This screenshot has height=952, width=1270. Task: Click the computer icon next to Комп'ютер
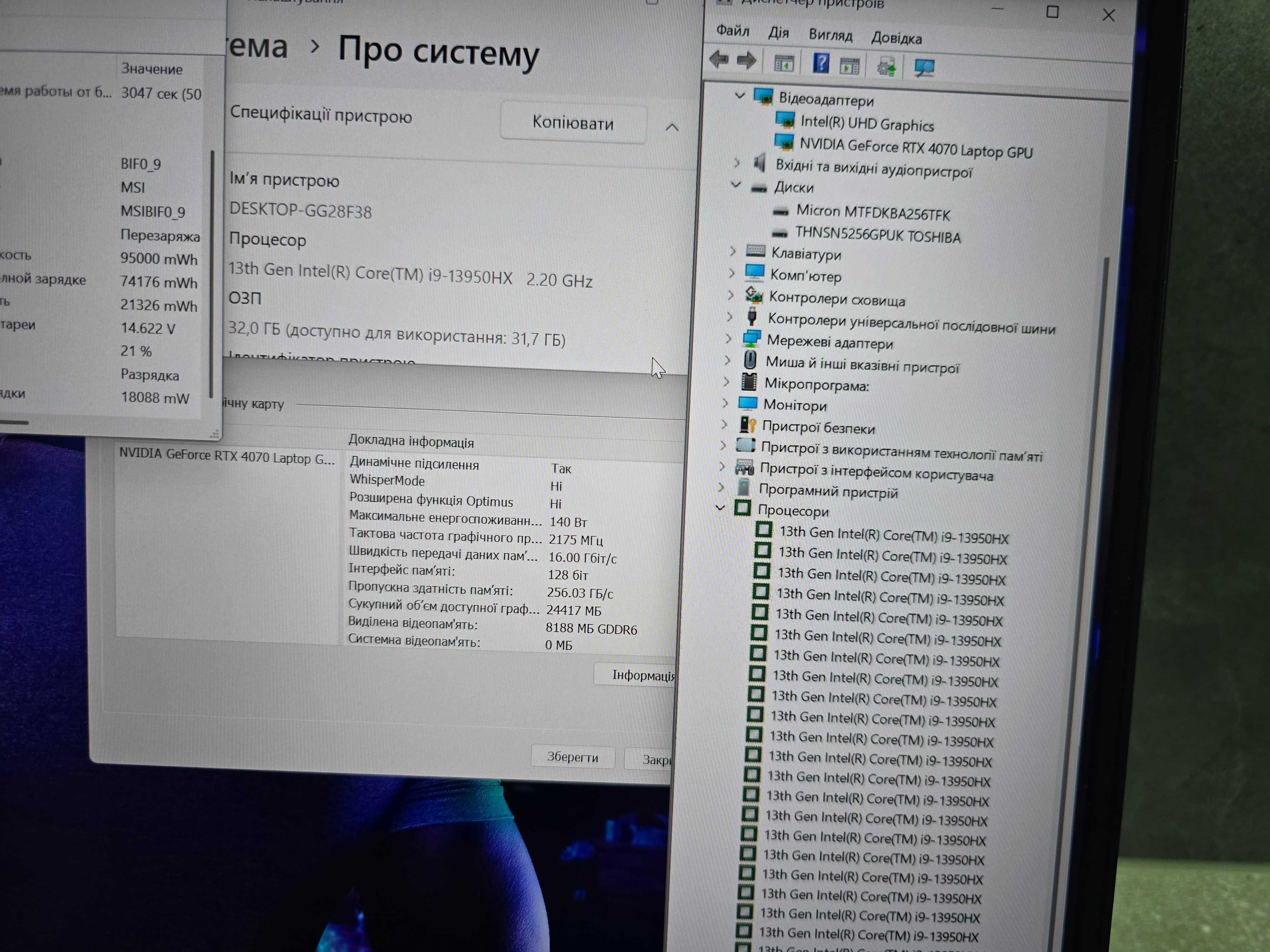coord(754,273)
